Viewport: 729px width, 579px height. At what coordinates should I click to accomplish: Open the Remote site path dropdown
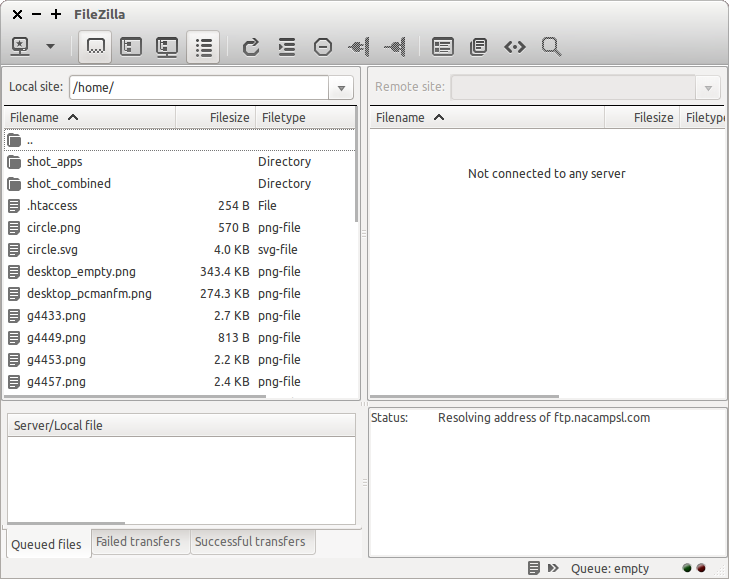pyautogui.click(x=708, y=87)
